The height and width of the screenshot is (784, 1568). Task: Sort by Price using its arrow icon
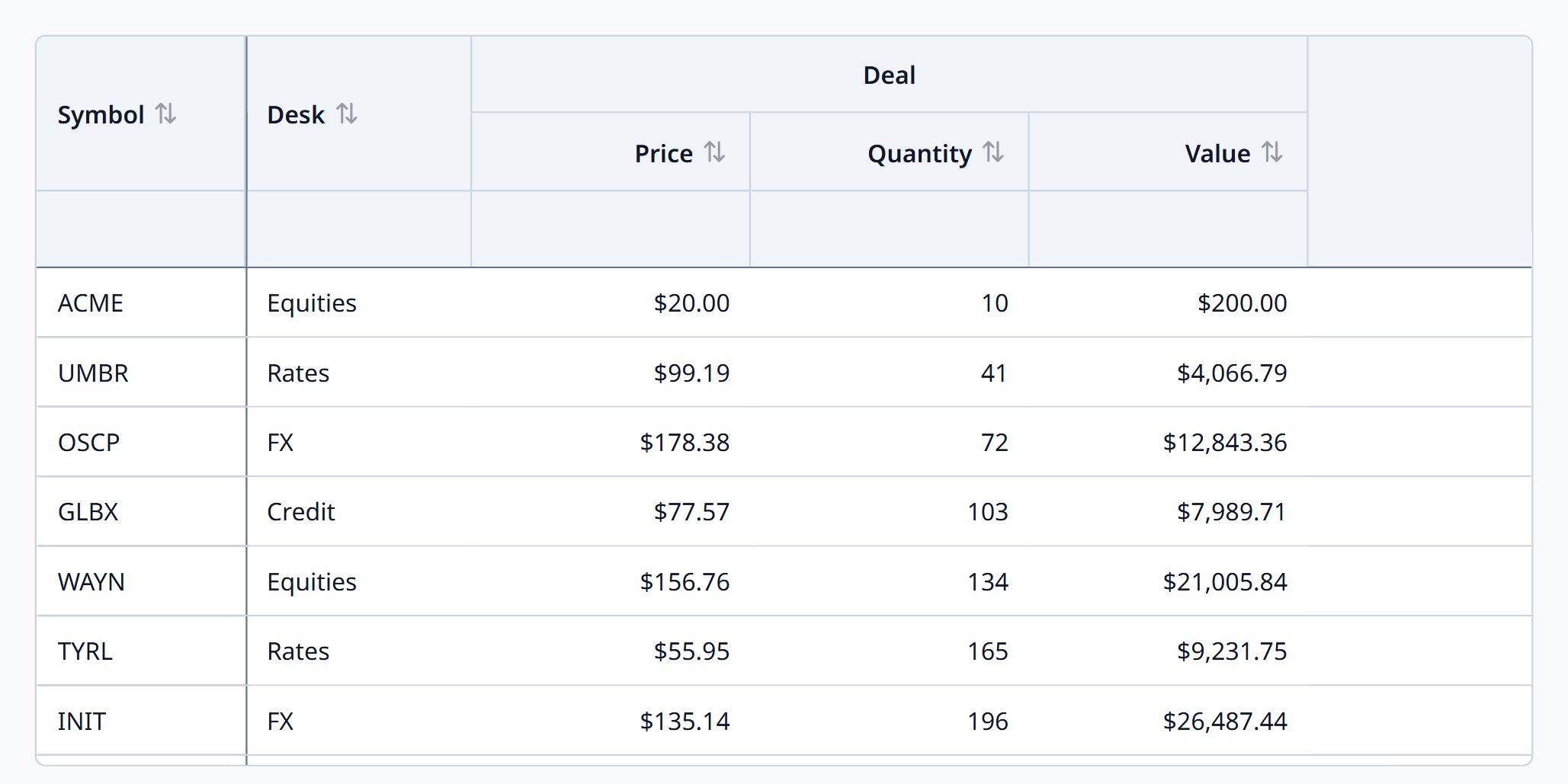(714, 152)
